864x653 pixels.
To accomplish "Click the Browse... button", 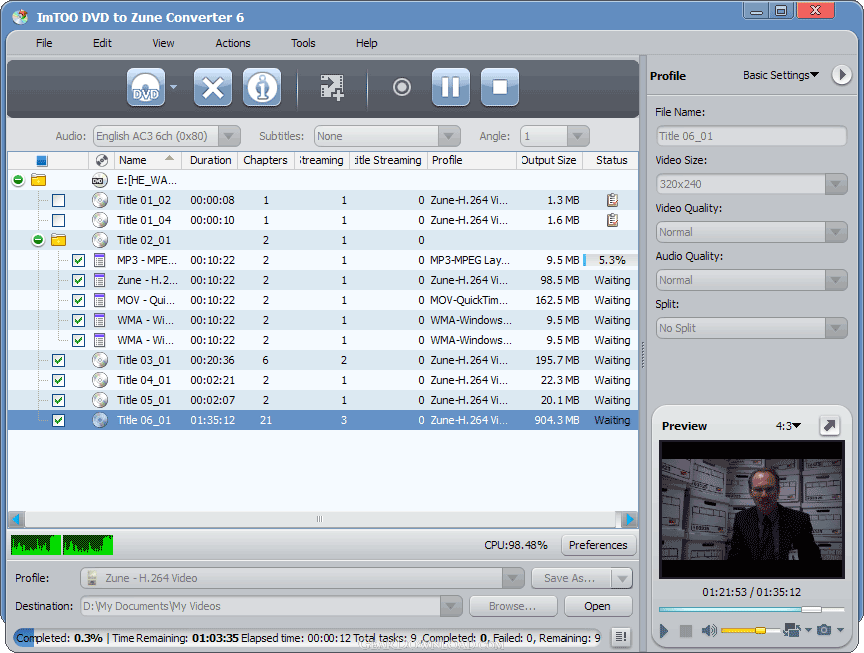I will [512, 606].
